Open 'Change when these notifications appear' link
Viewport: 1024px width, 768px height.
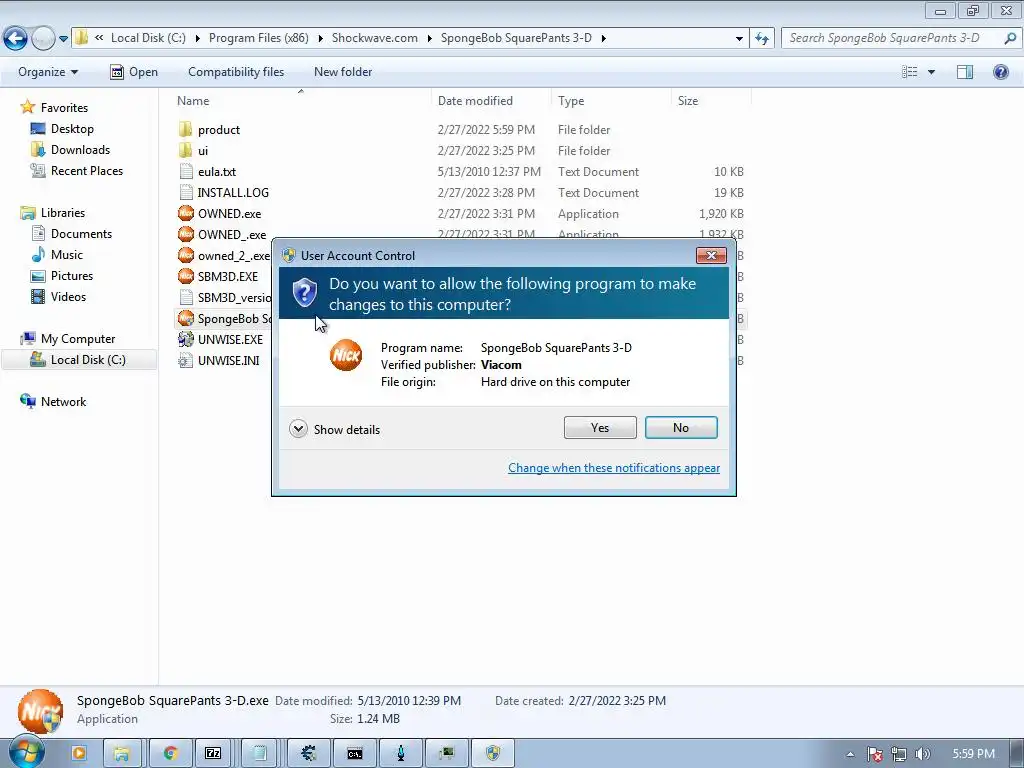click(614, 468)
